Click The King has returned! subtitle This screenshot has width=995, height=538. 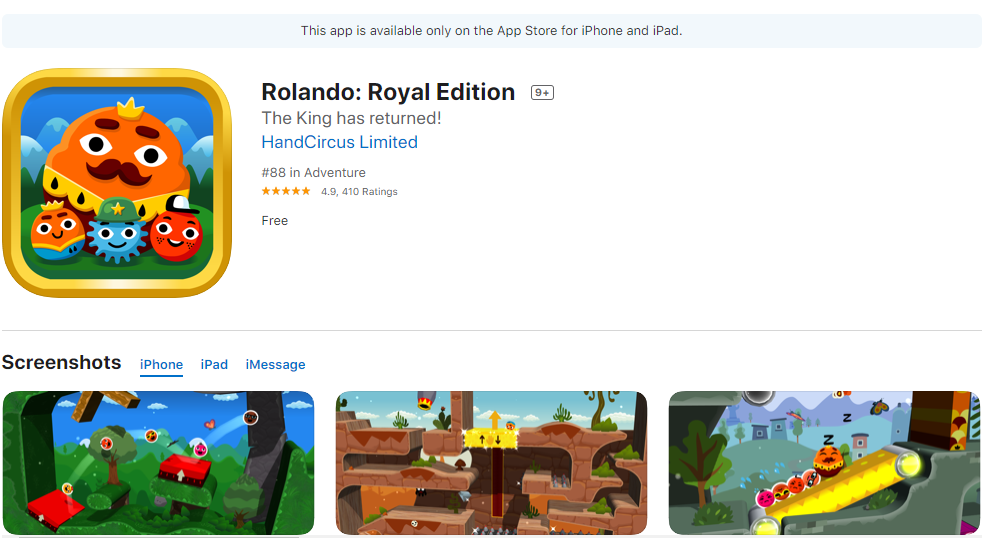[x=352, y=119]
